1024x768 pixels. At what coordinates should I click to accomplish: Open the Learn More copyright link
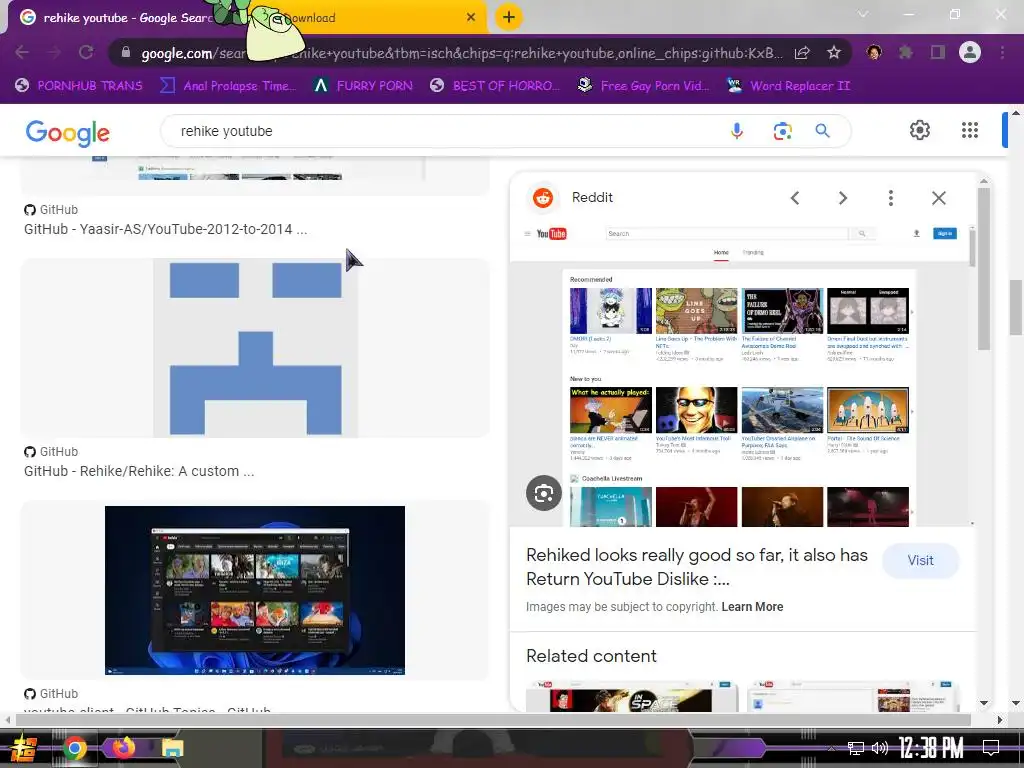coord(752,607)
